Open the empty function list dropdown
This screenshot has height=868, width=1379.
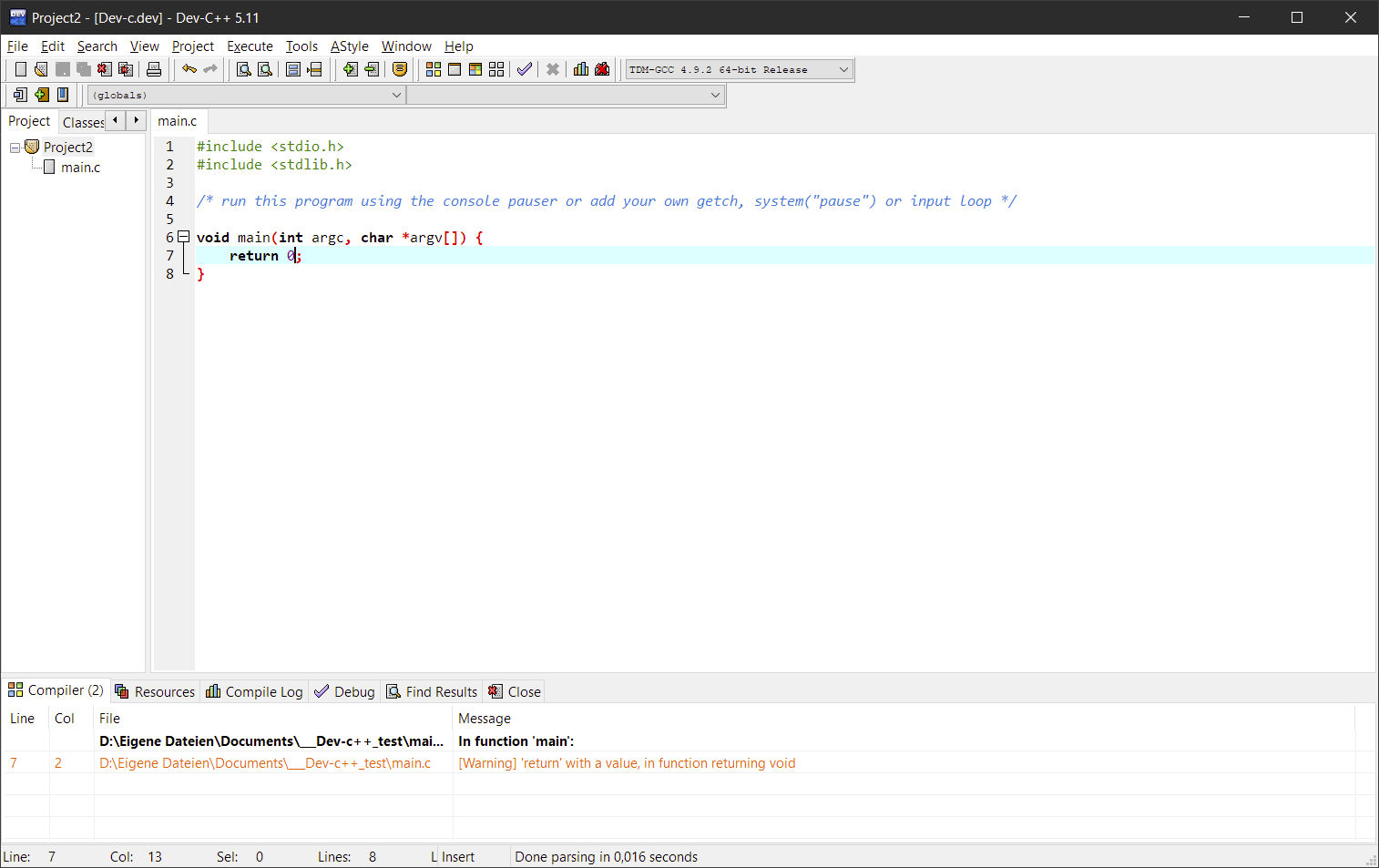click(565, 95)
